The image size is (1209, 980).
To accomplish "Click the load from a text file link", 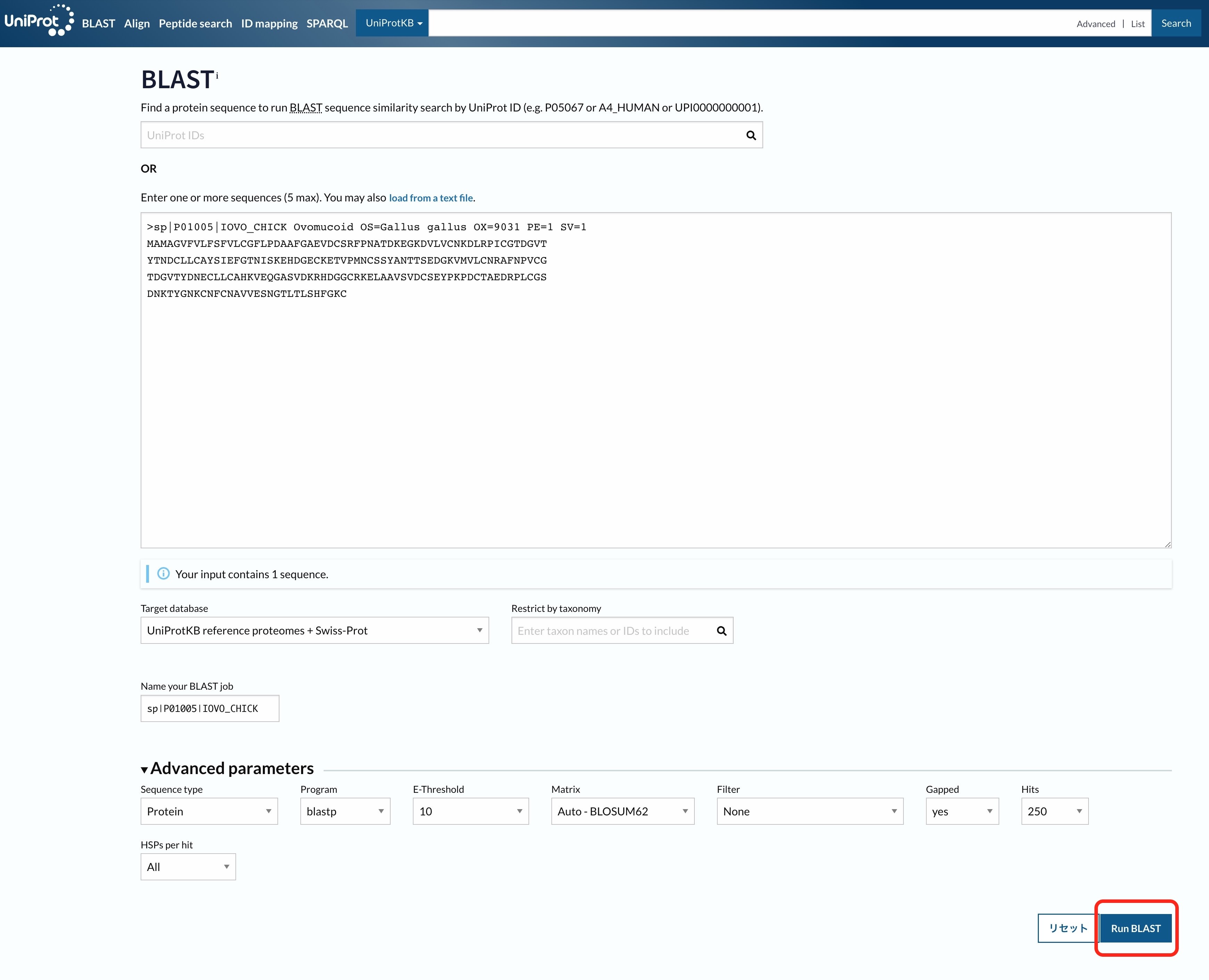I will [431, 198].
